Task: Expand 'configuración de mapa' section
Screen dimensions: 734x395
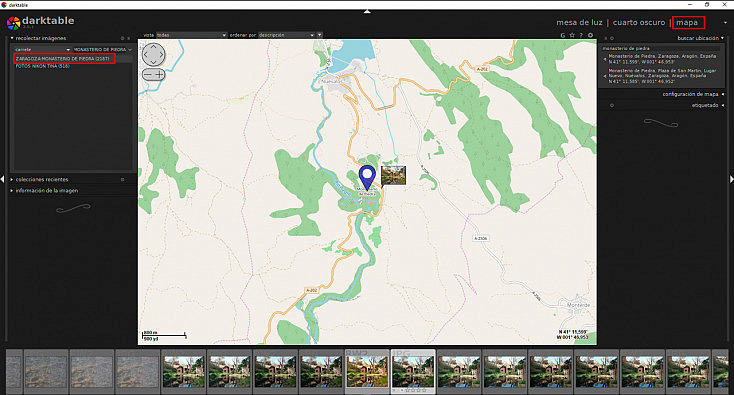Action: point(690,94)
